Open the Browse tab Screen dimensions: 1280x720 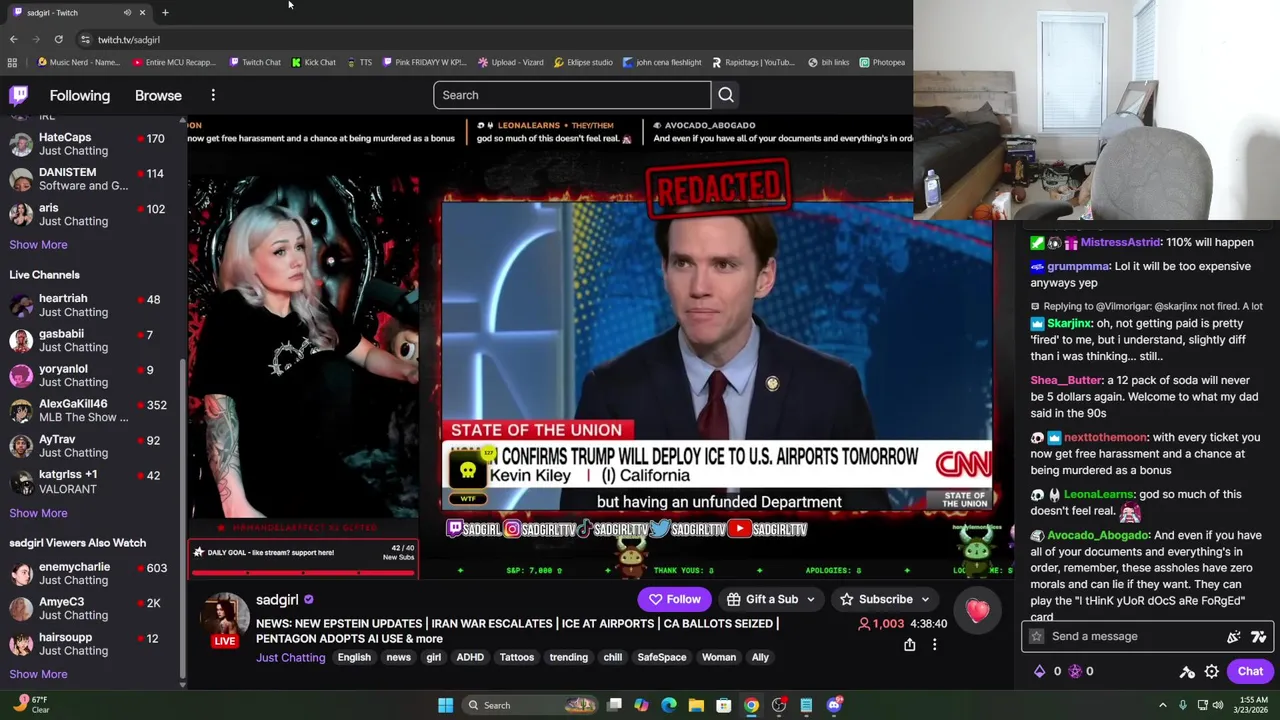coord(158,95)
